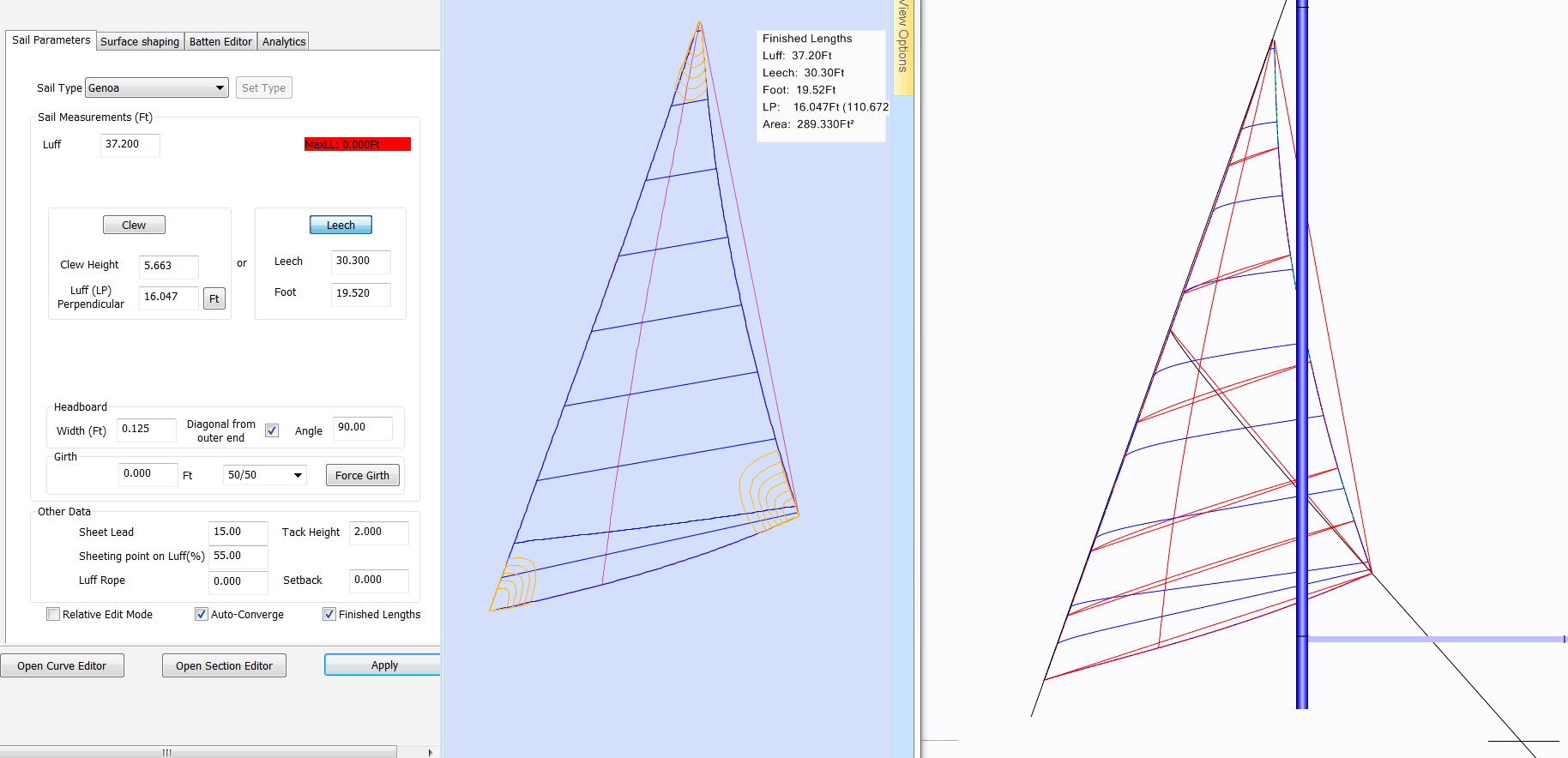Toggle Diagonal from outer end checkbox
This screenshot has width=1568, height=758.
[x=272, y=430]
